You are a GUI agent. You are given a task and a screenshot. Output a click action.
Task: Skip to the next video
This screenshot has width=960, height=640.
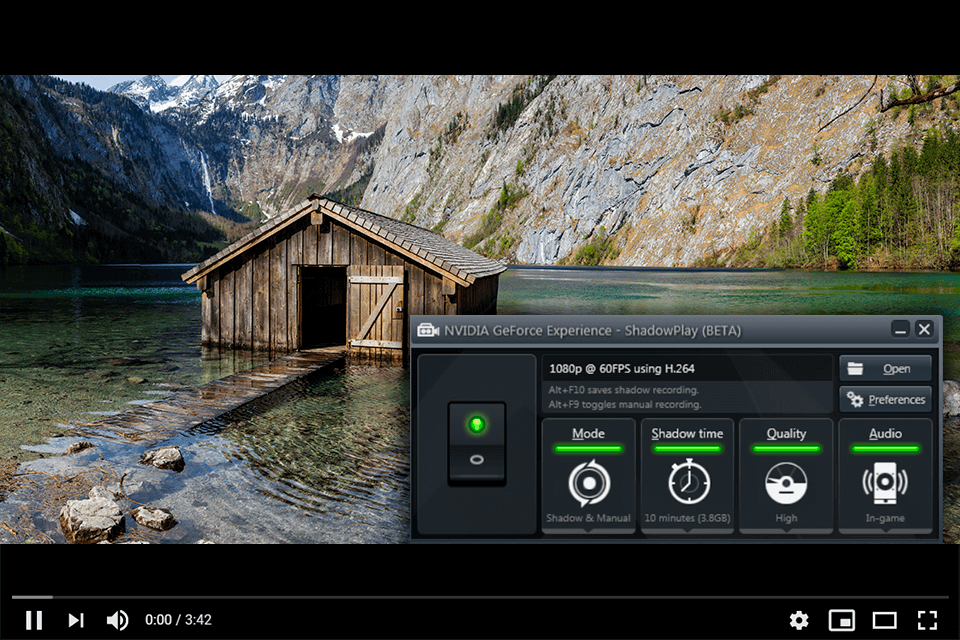click(x=76, y=621)
